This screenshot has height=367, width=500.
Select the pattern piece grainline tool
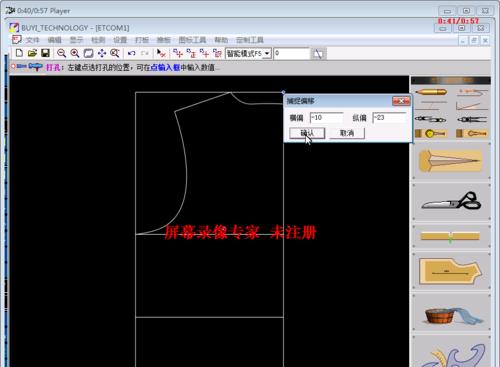point(451,271)
